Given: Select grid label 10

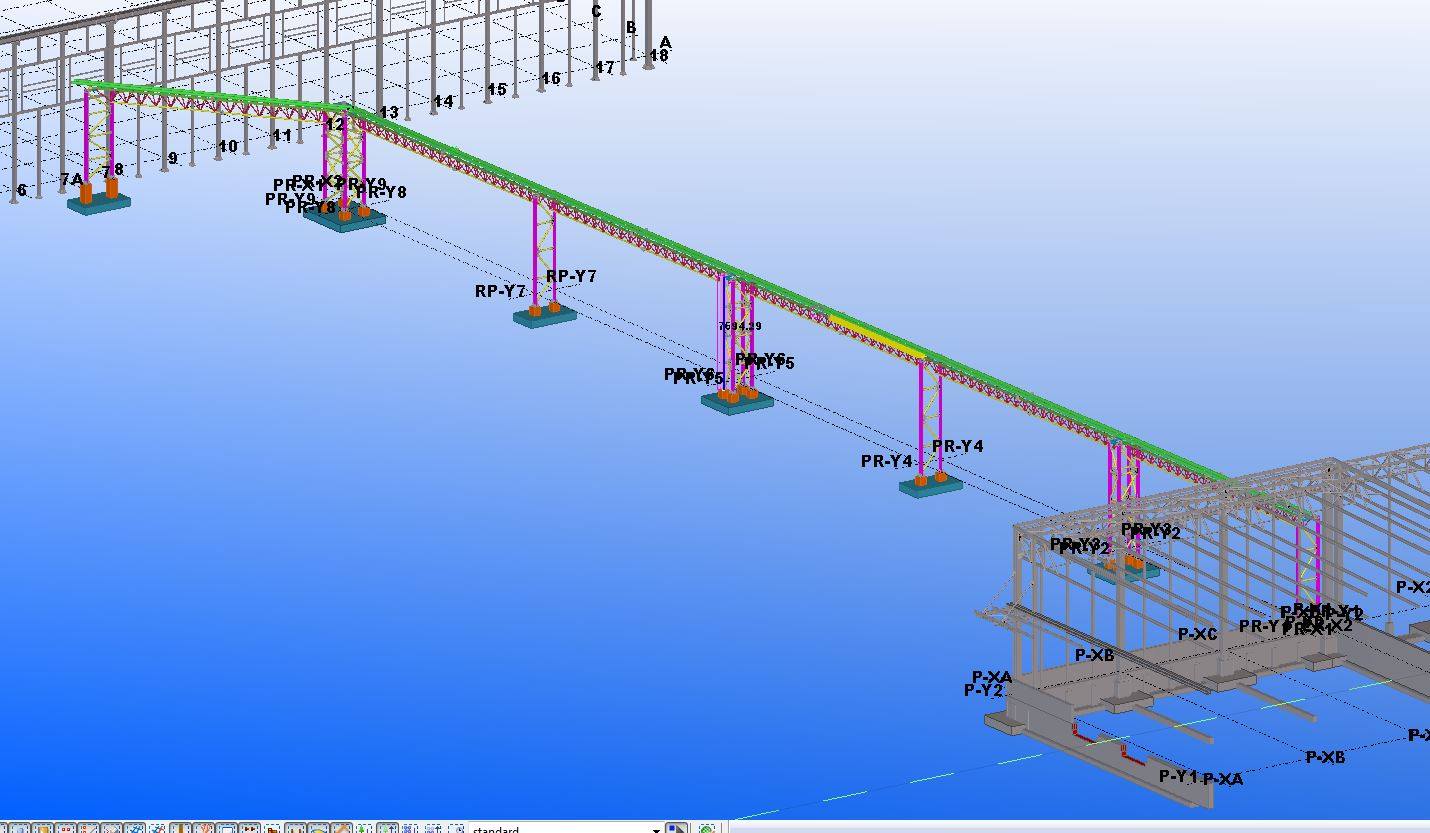Looking at the screenshot, I should (228, 146).
